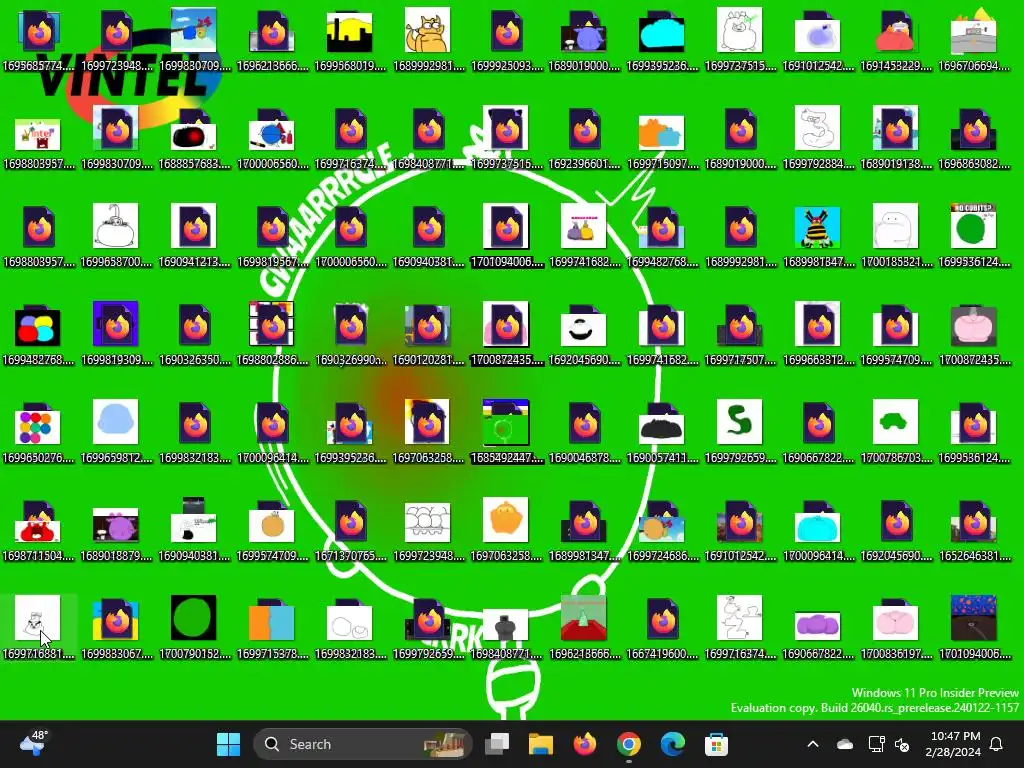
Task: Select the 1699716881 sketch file under the cursor
Action: click(39, 626)
